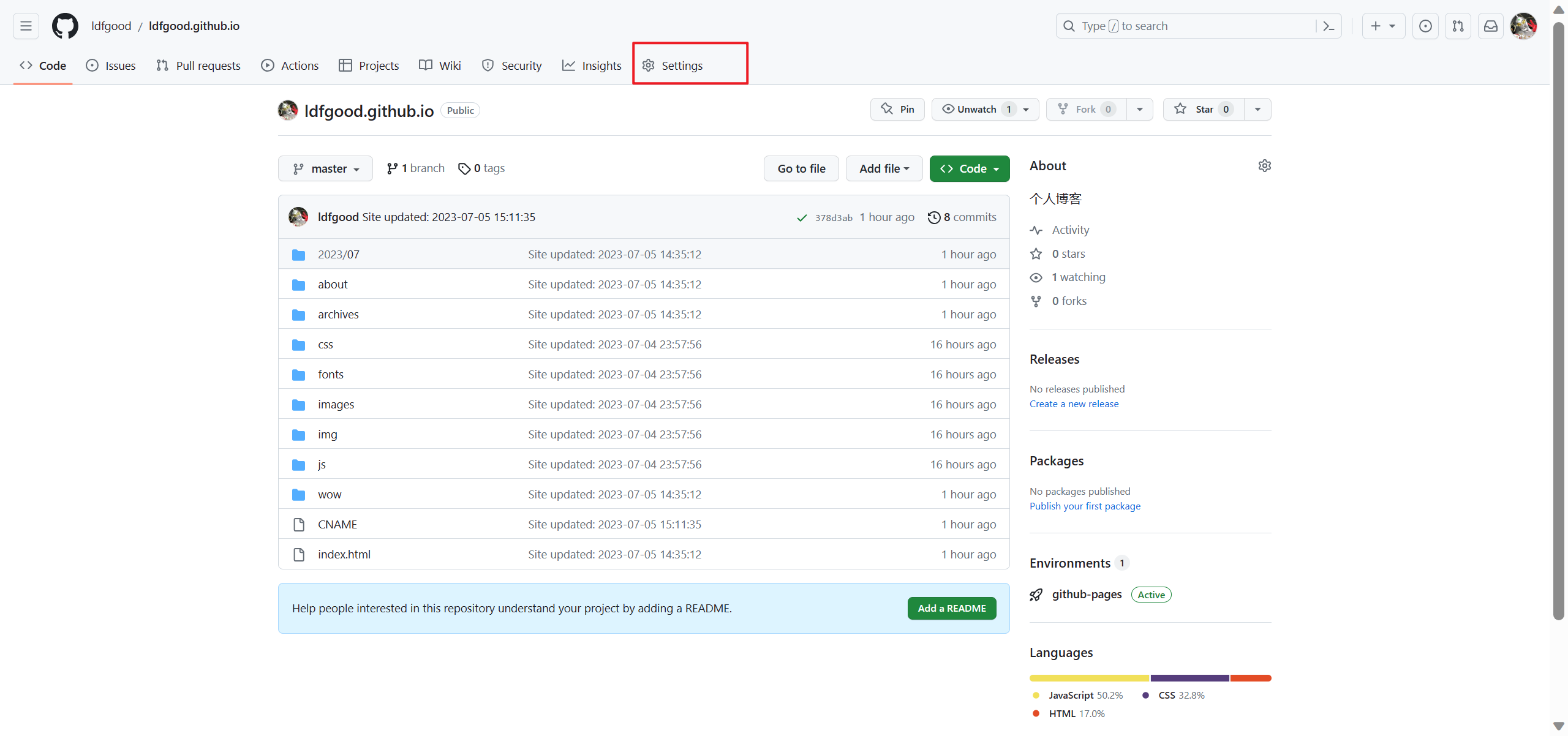Click the commit hash 378d3ab
The height and width of the screenshot is (736, 1568).
[x=834, y=218]
